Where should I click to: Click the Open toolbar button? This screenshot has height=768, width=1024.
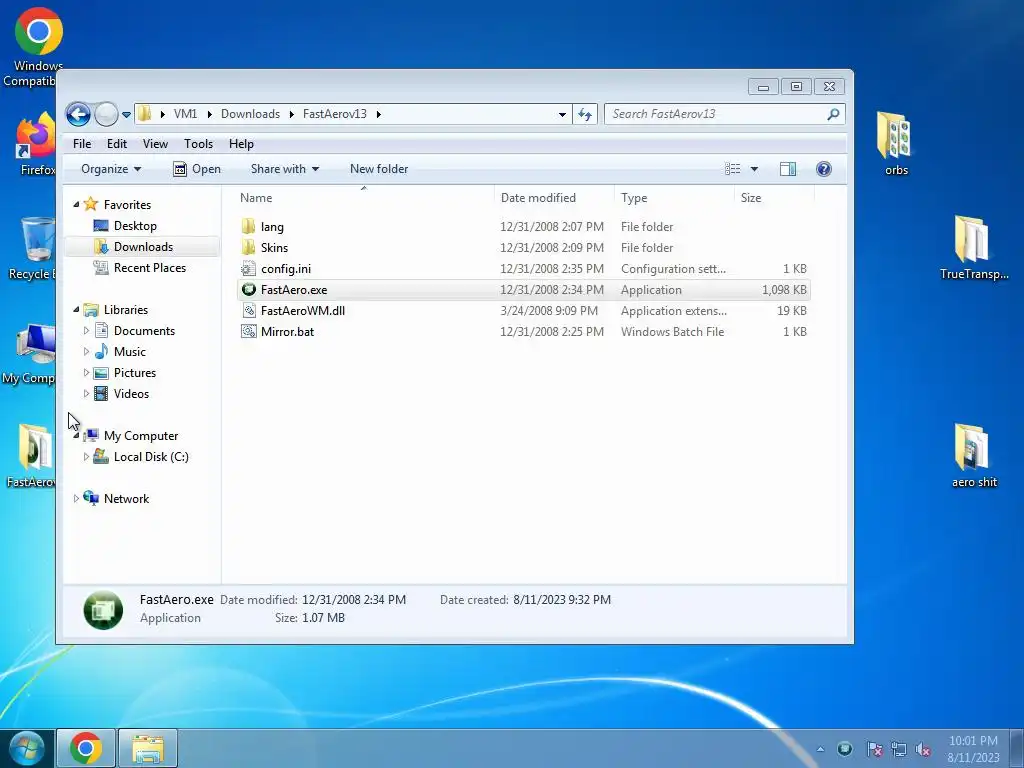(x=197, y=169)
